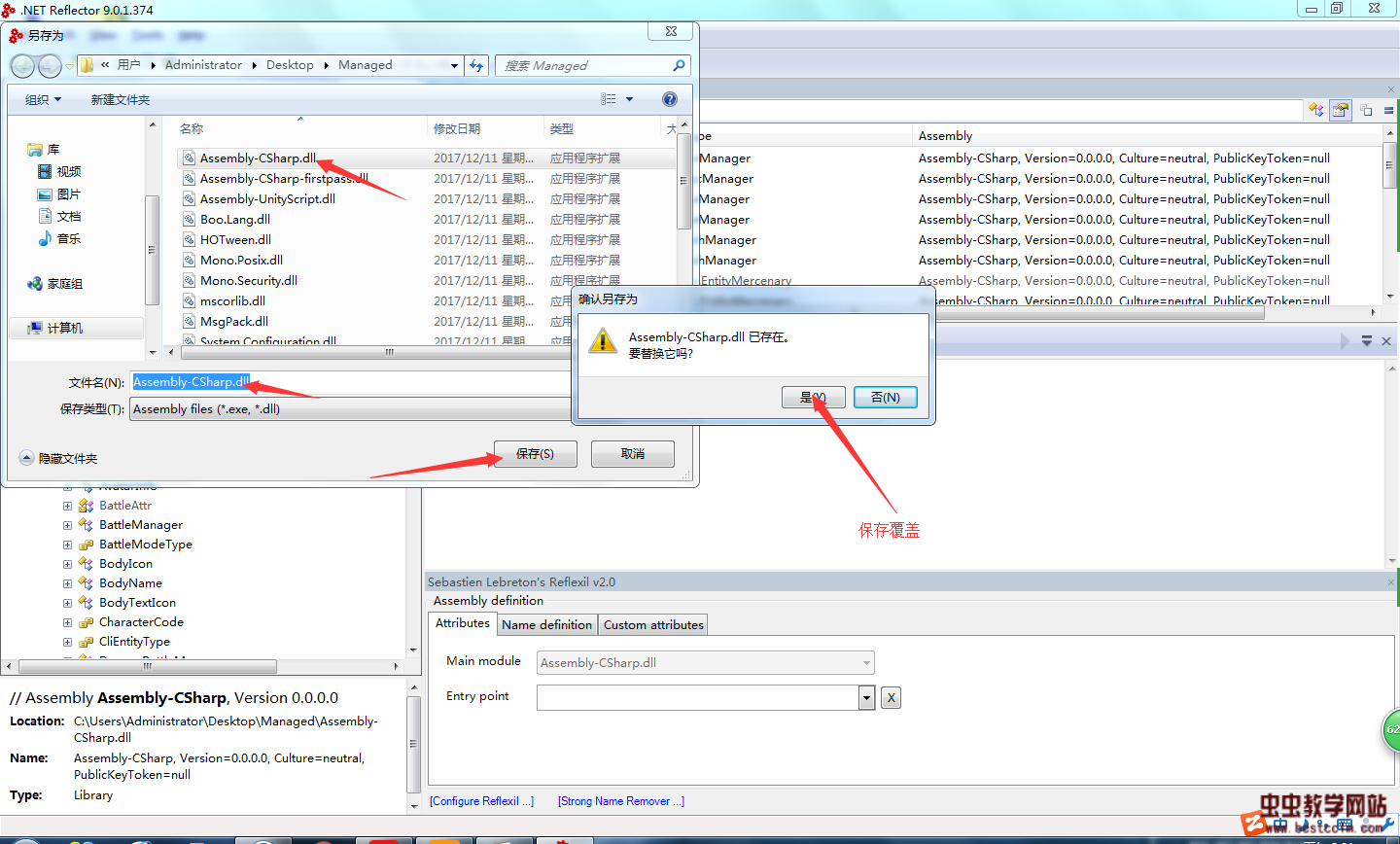This screenshot has width=1400, height=844.
Task: Click the type search icon in Reflector toolbar
Action: point(1316,110)
